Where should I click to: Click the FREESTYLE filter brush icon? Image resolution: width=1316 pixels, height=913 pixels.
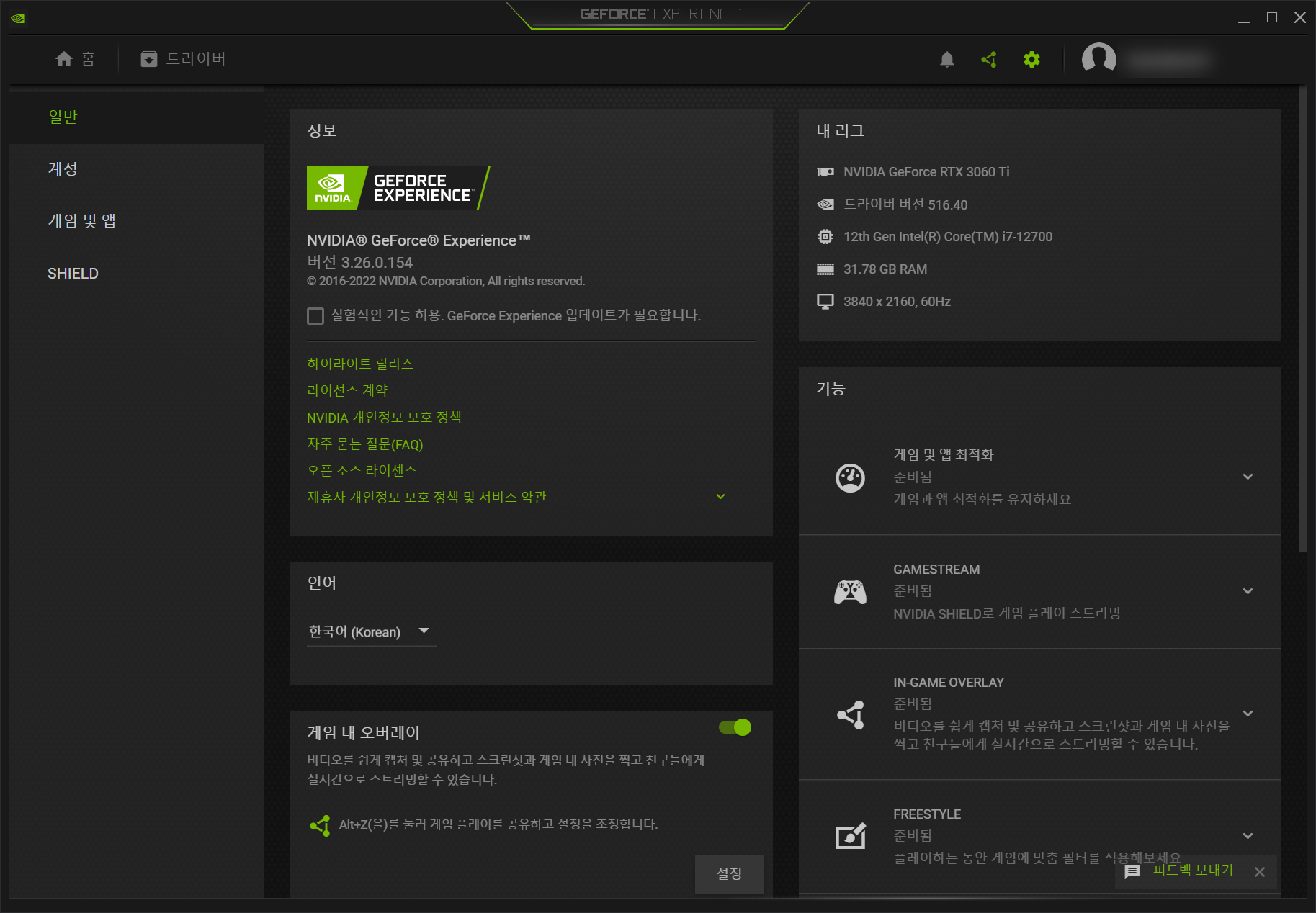pos(850,836)
